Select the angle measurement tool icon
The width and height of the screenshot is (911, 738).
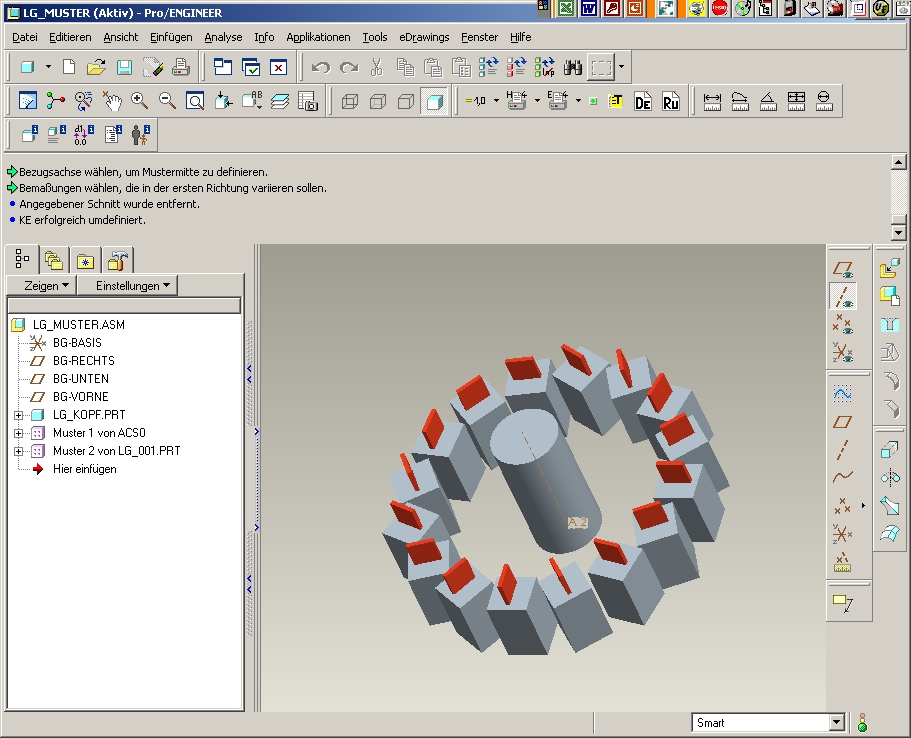tap(768, 101)
